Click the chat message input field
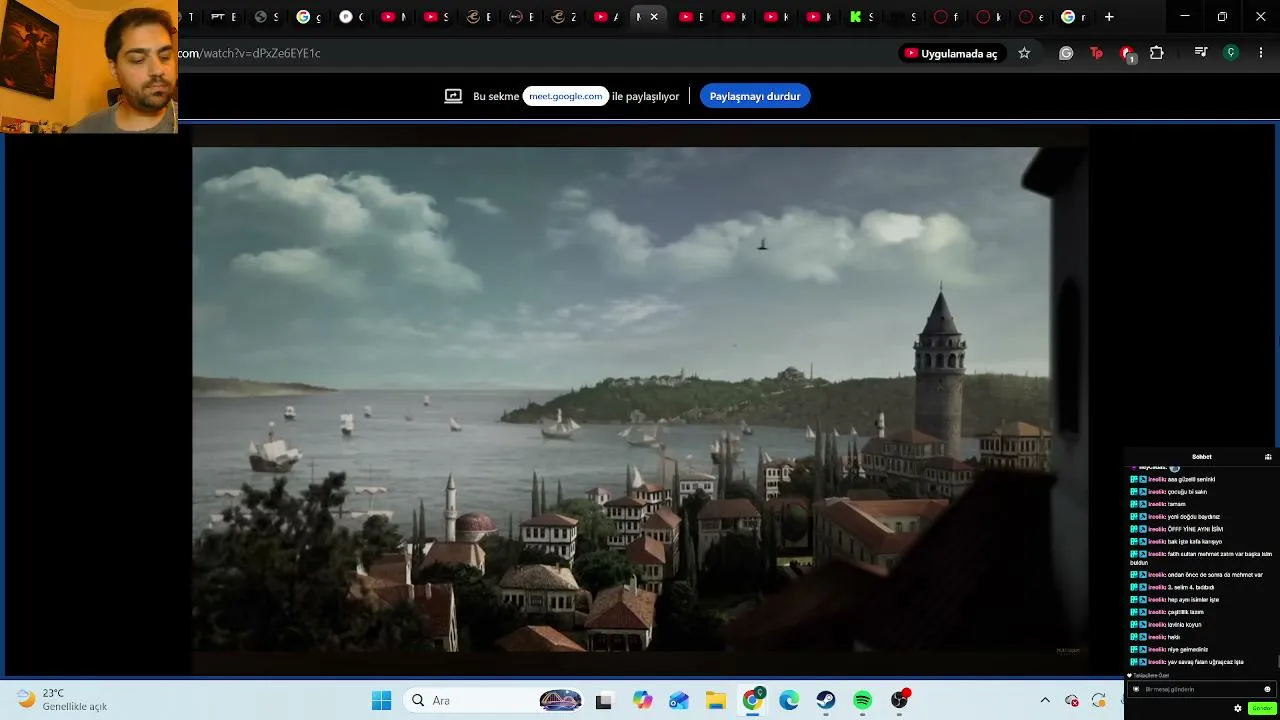This screenshot has width=1280, height=720. [1200, 689]
